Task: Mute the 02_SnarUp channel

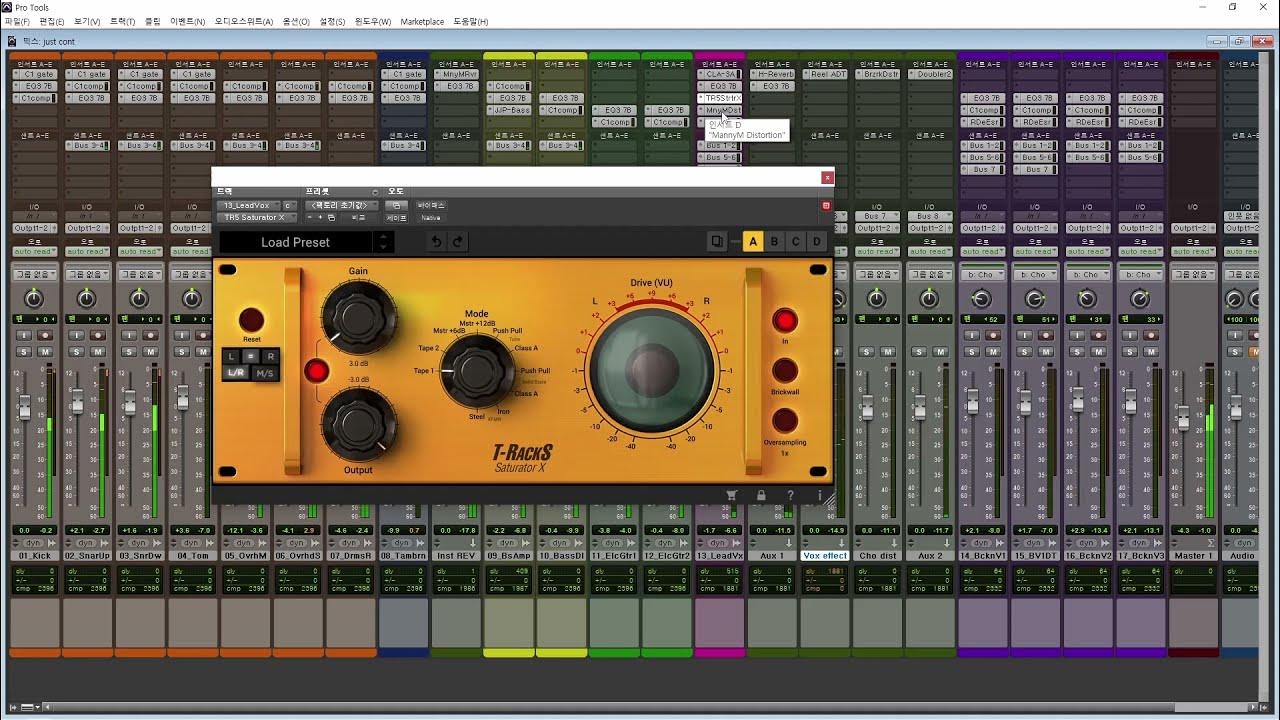Action: [x=98, y=351]
